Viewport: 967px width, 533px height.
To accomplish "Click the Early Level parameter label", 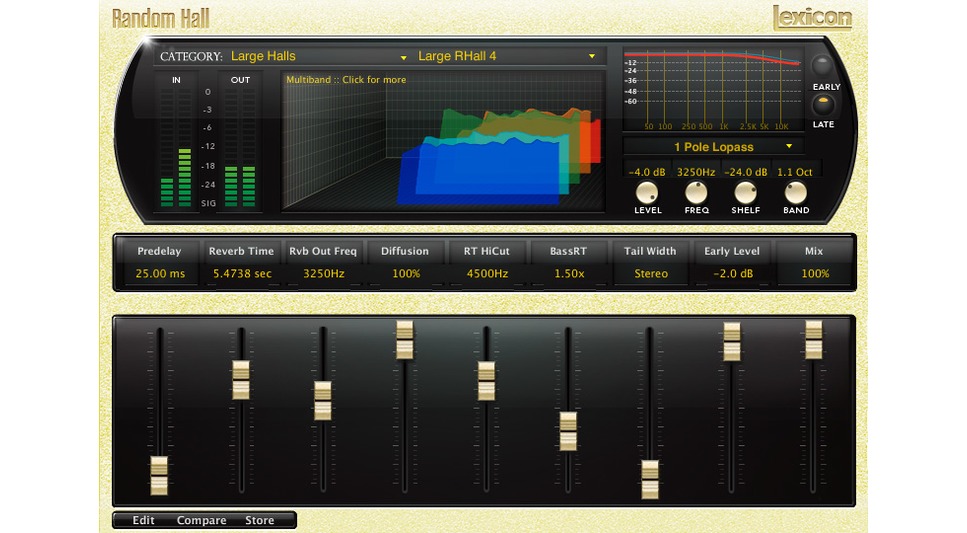I will pyautogui.click(x=732, y=251).
